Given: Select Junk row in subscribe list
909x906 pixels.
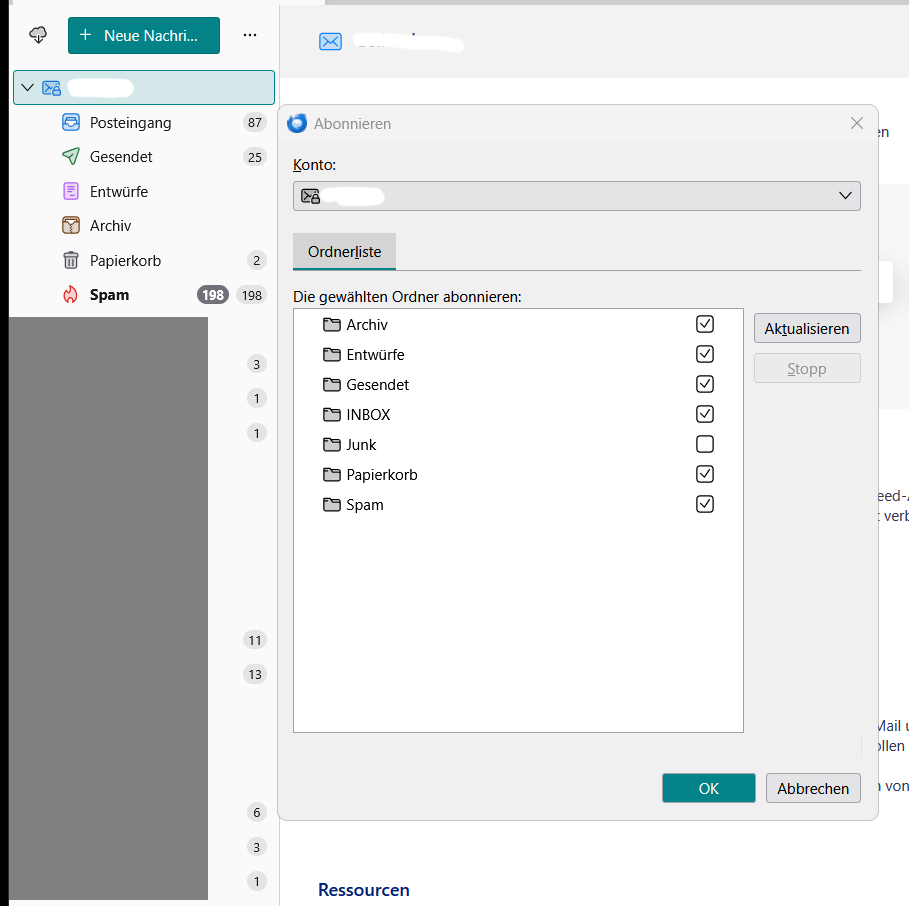Looking at the screenshot, I should click(x=518, y=445).
